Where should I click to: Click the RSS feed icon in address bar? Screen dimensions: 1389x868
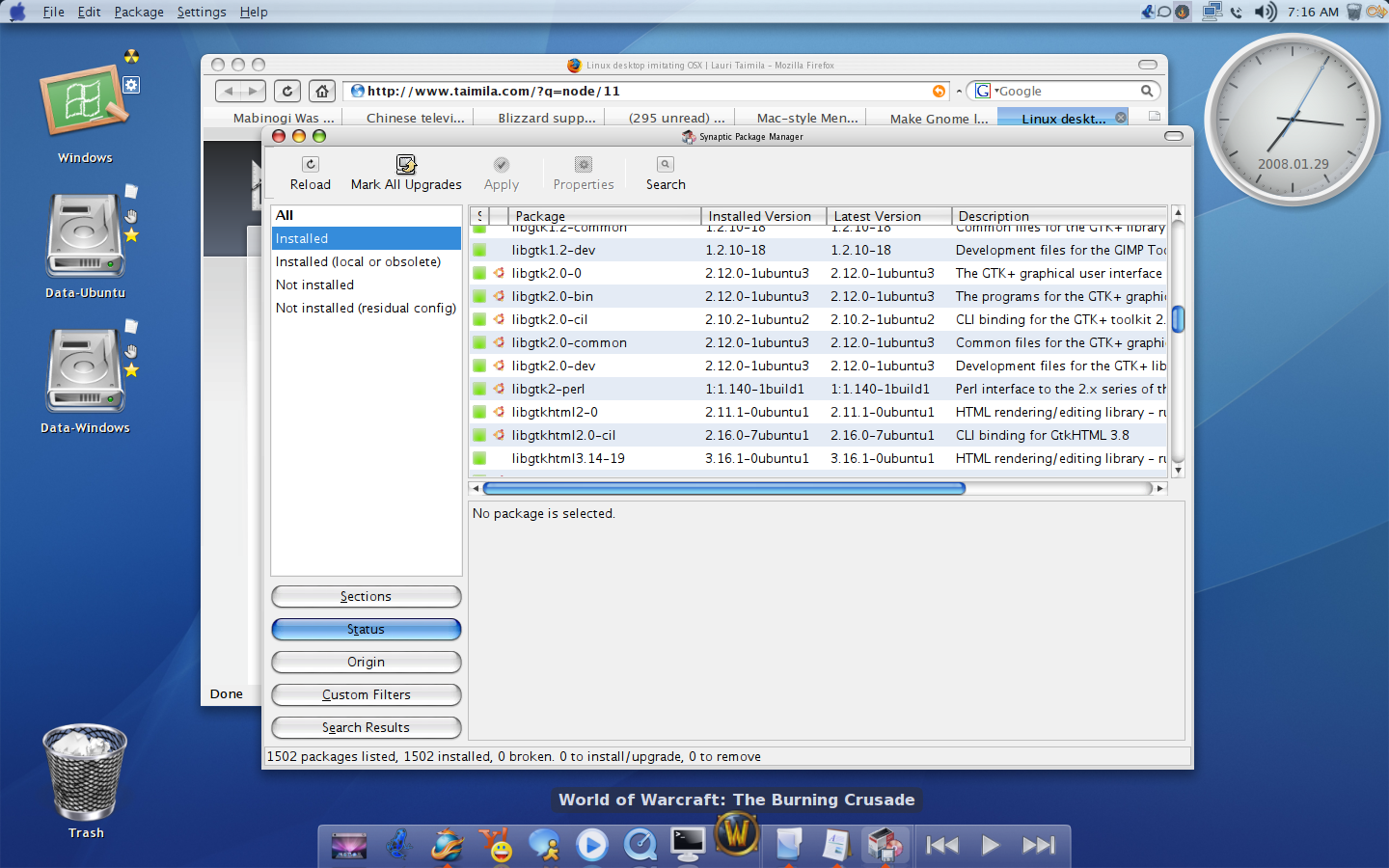[940, 91]
